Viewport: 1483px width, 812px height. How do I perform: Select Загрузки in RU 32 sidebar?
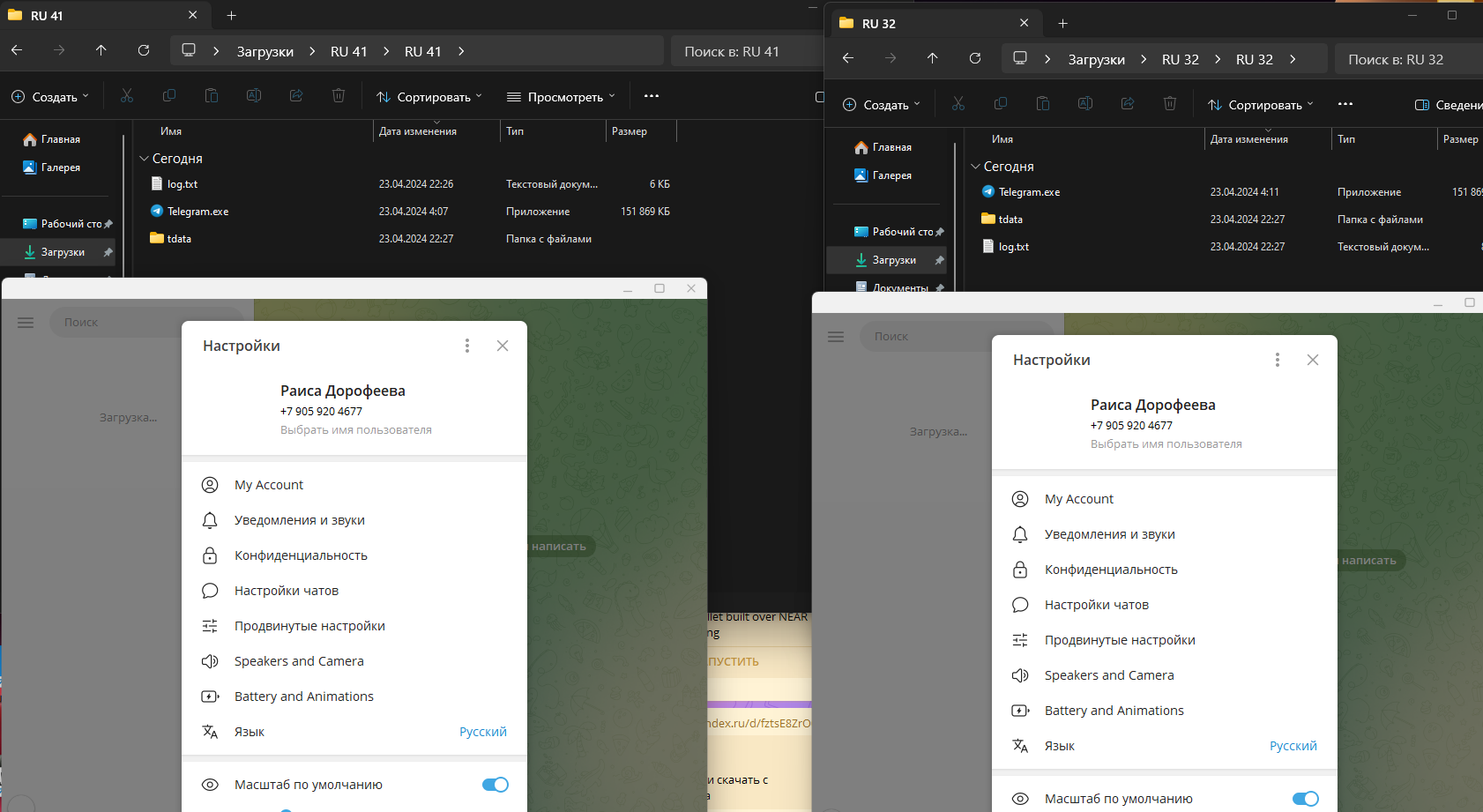(x=893, y=260)
